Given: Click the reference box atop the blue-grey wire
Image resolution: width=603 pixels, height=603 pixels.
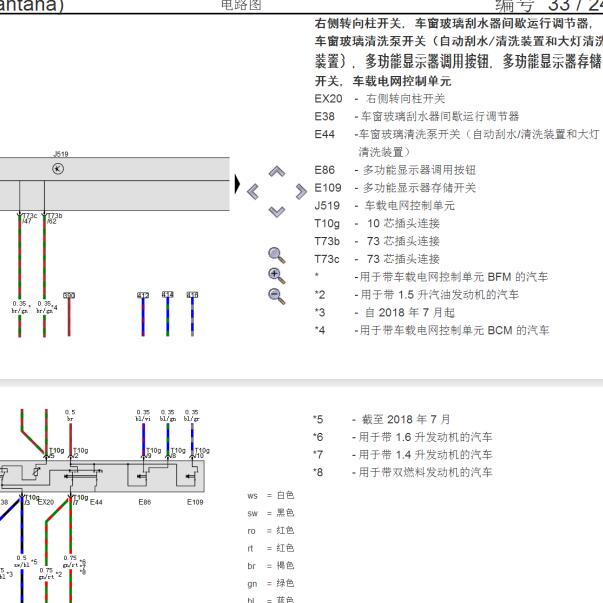Looking at the screenshot, I should (x=192, y=295).
